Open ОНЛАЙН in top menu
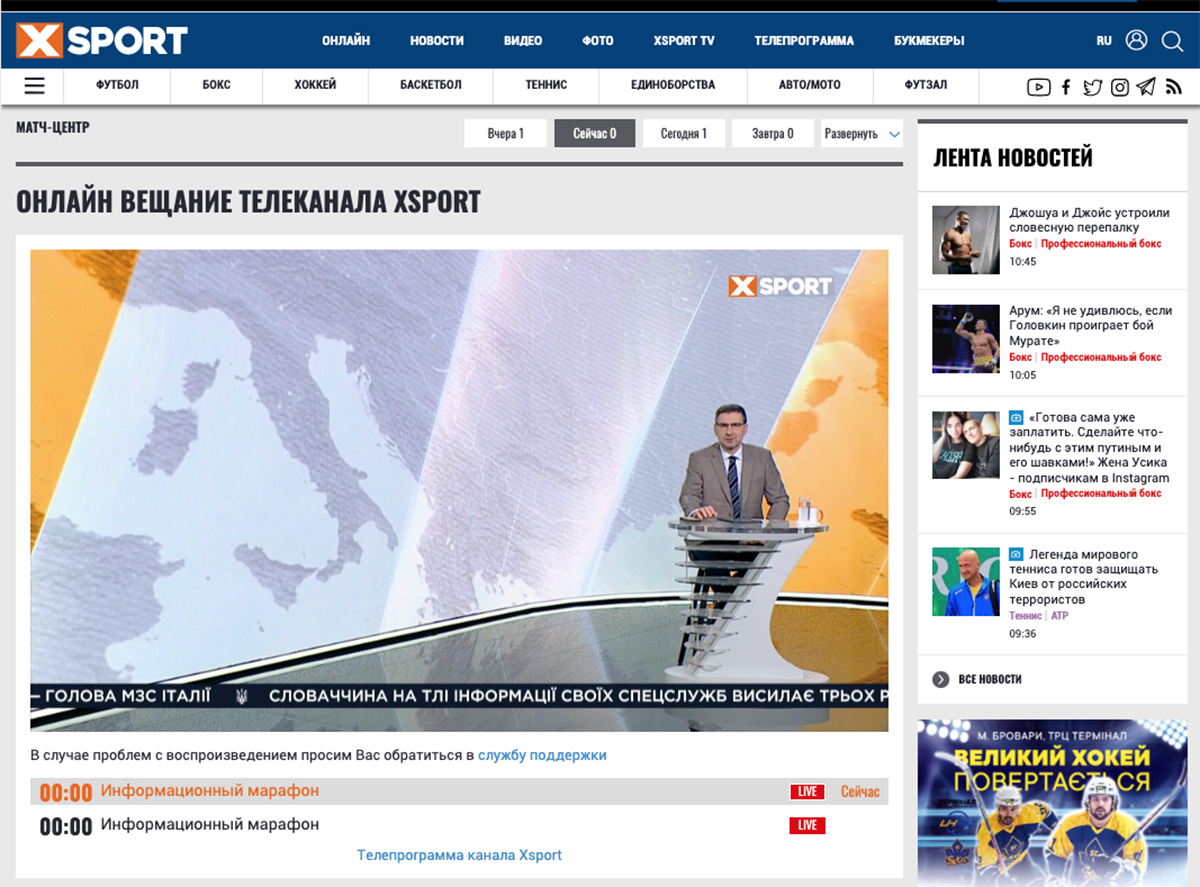 point(346,41)
